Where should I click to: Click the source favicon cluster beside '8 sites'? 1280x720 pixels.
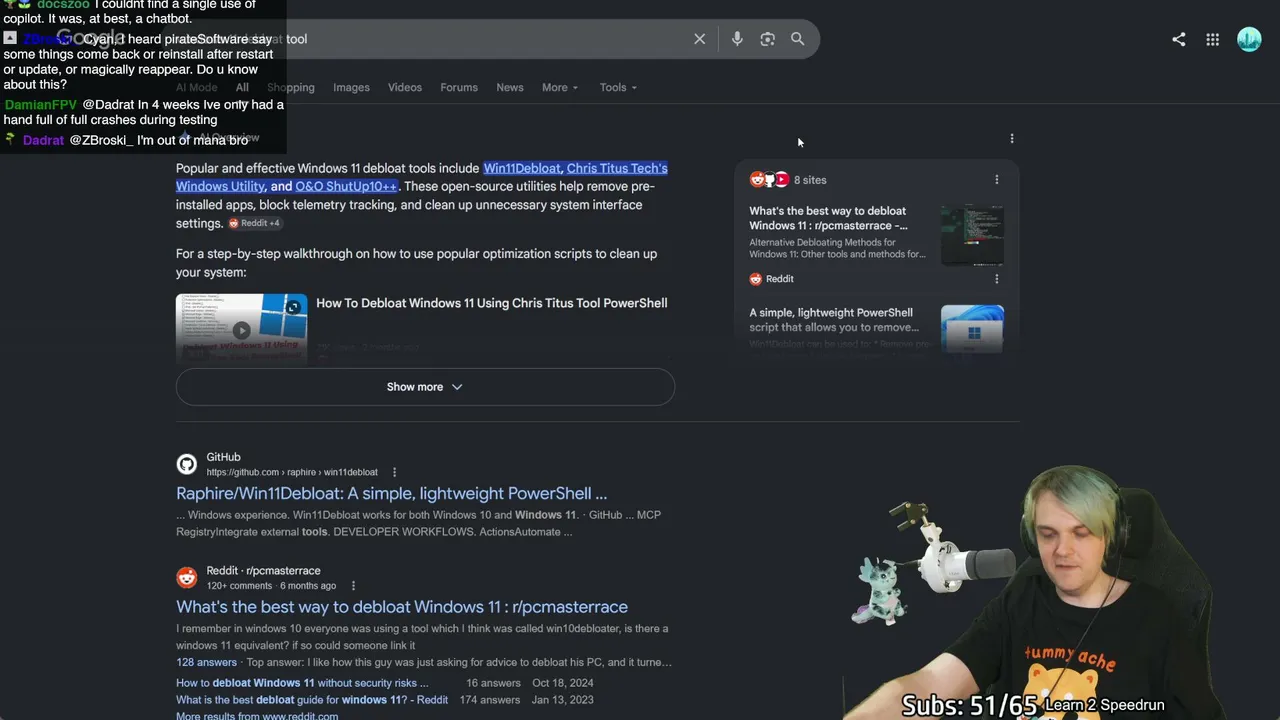pyautogui.click(x=769, y=180)
